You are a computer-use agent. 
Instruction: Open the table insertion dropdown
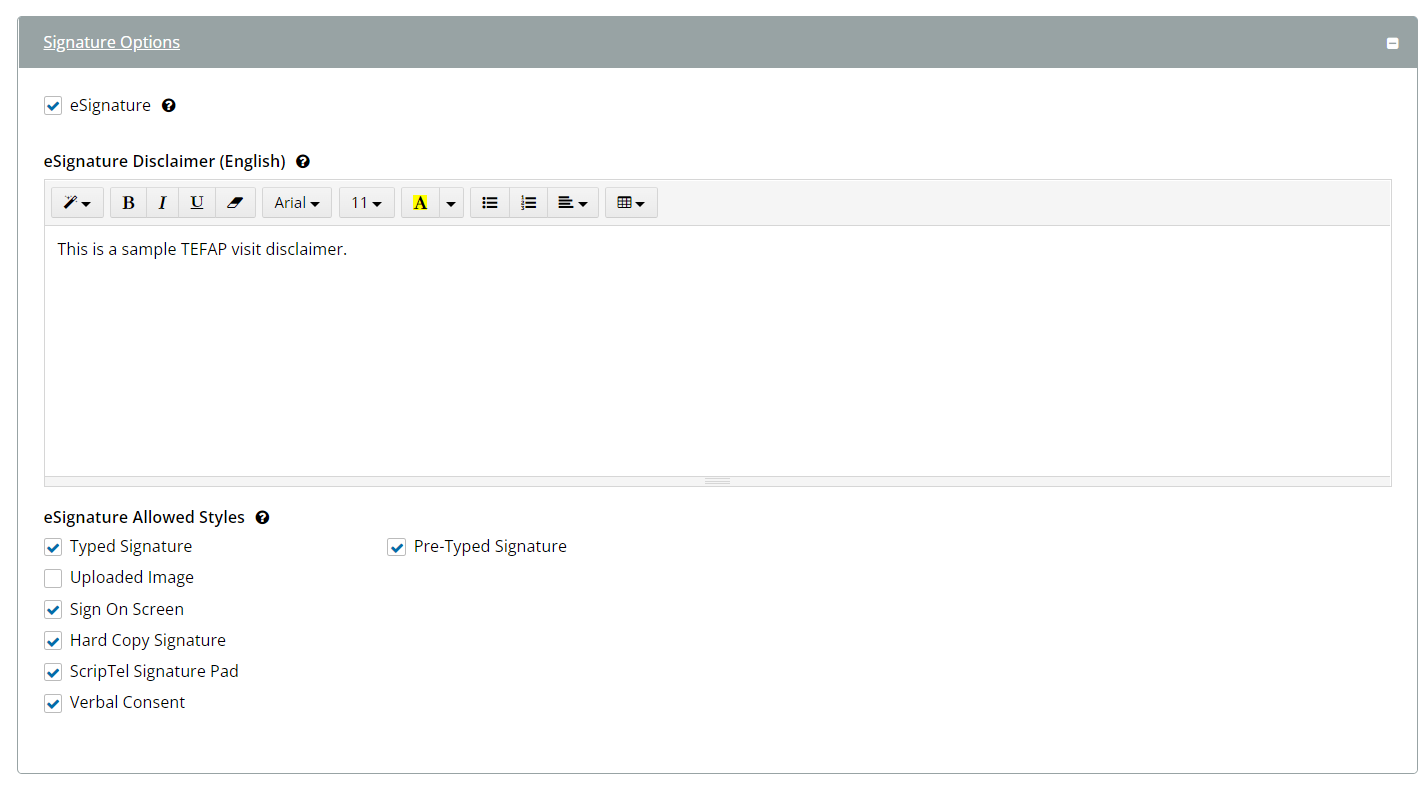[x=631, y=202]
